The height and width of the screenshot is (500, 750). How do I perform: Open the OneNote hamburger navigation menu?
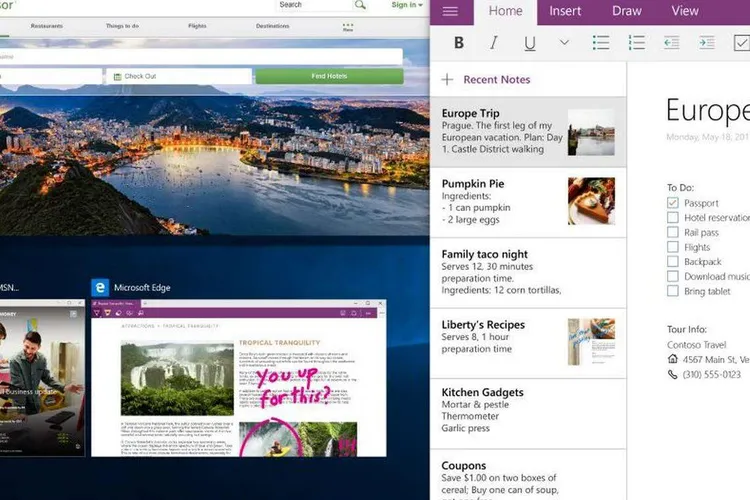point(450,12)
